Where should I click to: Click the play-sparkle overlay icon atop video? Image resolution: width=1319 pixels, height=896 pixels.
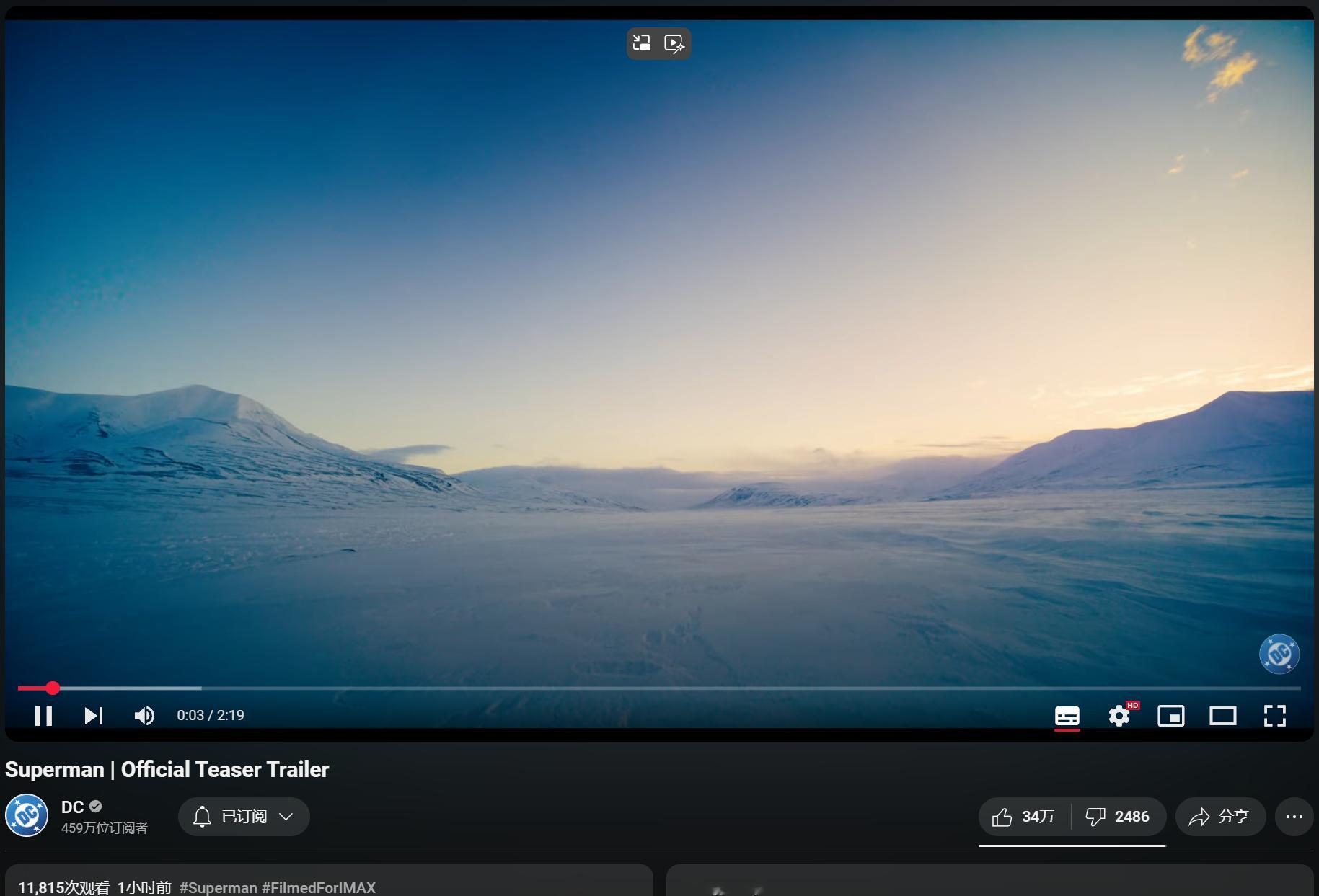click(674, 43)
